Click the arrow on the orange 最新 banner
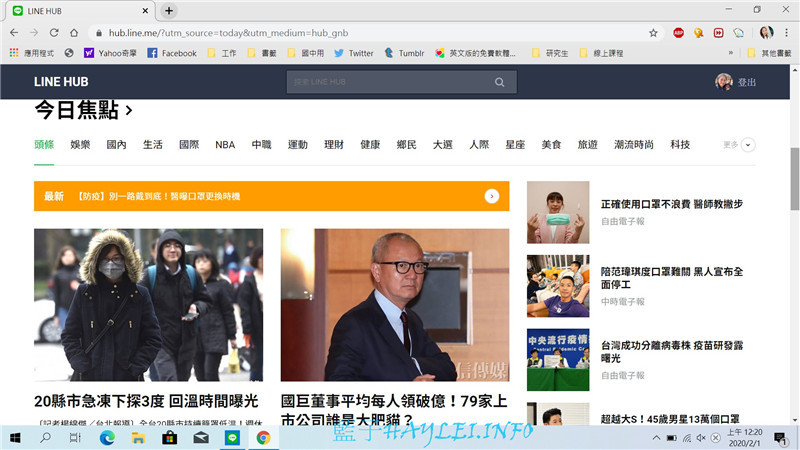The width and height of the screenshot is (800, 450). [x=491, y=196]
